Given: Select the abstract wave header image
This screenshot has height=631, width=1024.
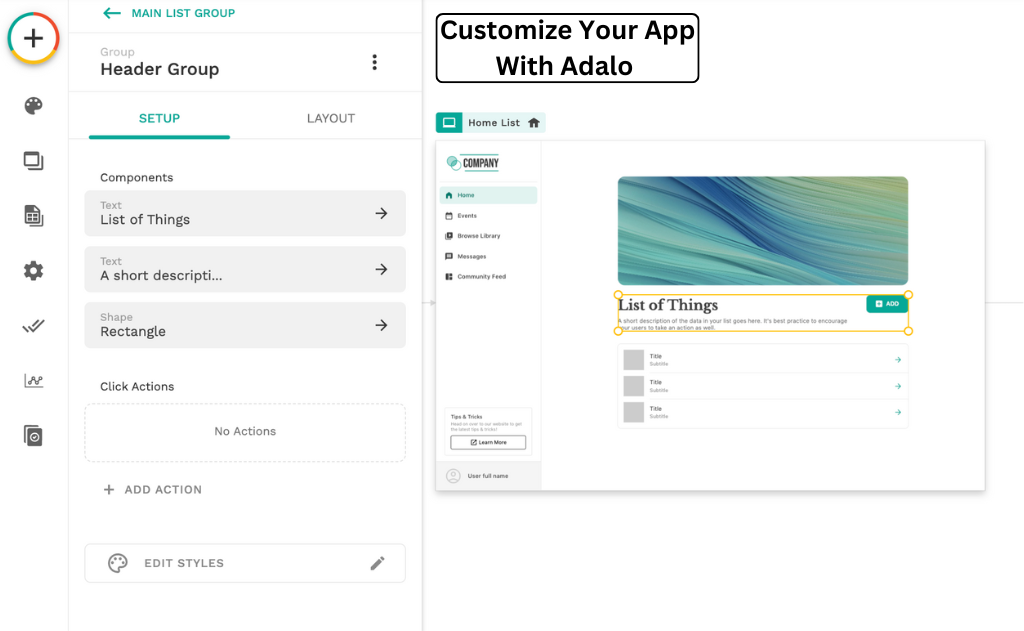Looking at the screenshot, I should pos(762,231).
